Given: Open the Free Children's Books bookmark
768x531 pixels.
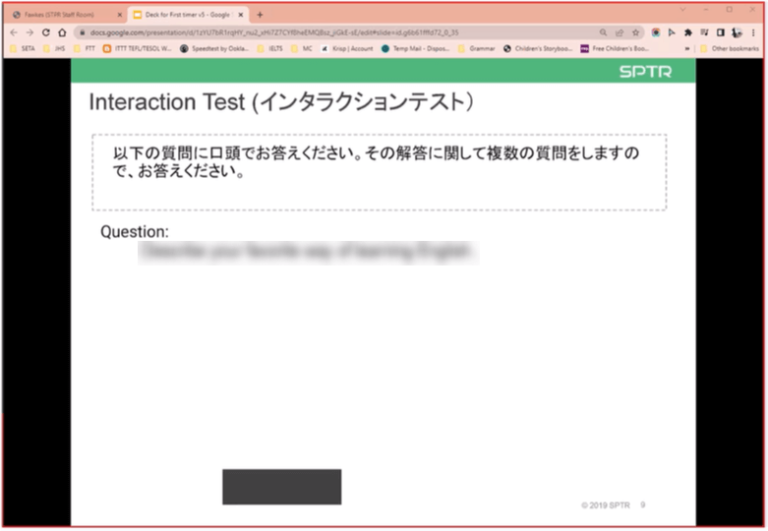Looking at the screenshot, I should point(615,48).
